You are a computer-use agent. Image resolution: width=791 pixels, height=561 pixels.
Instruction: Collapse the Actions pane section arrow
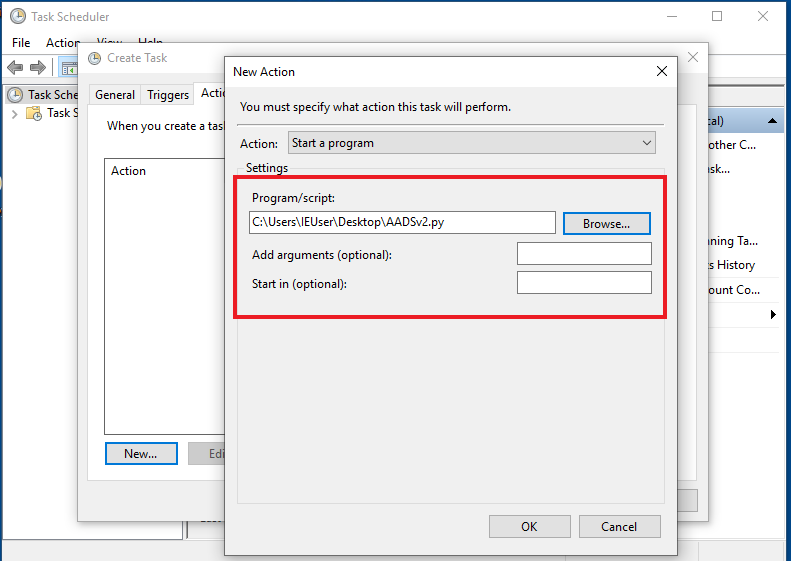point(775,121)
